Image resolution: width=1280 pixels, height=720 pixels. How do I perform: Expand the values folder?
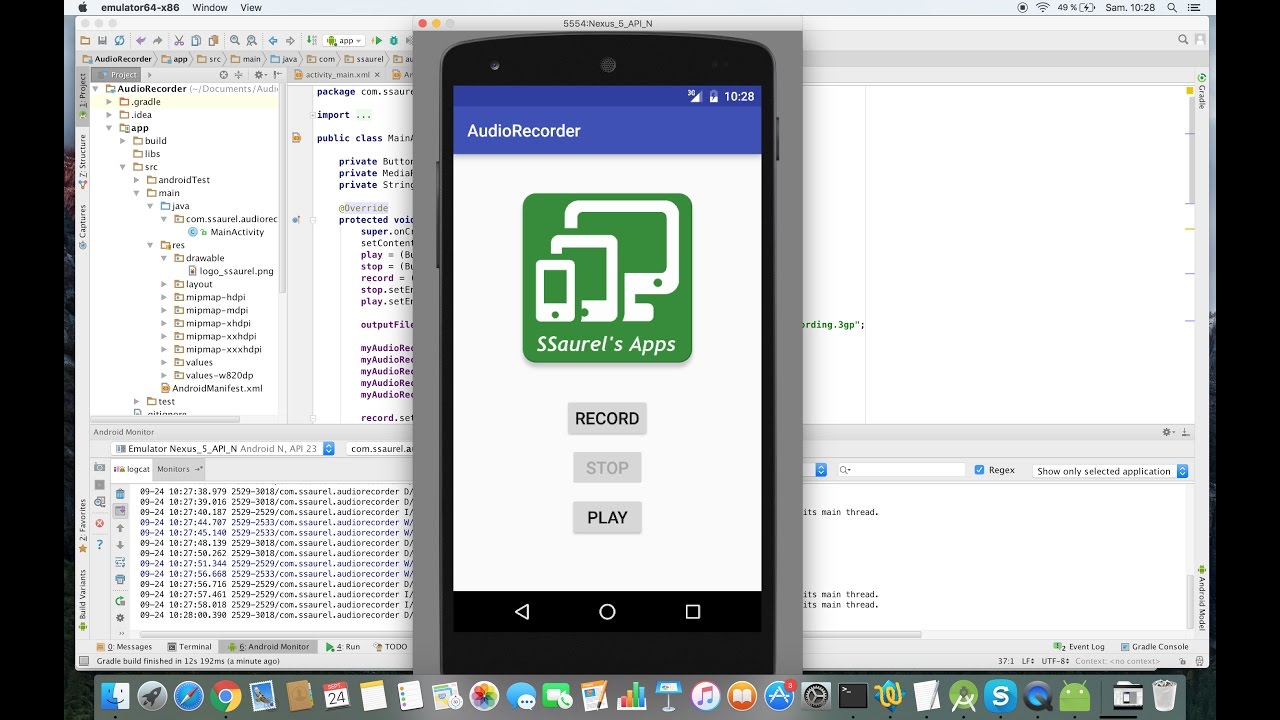point(164,362)
